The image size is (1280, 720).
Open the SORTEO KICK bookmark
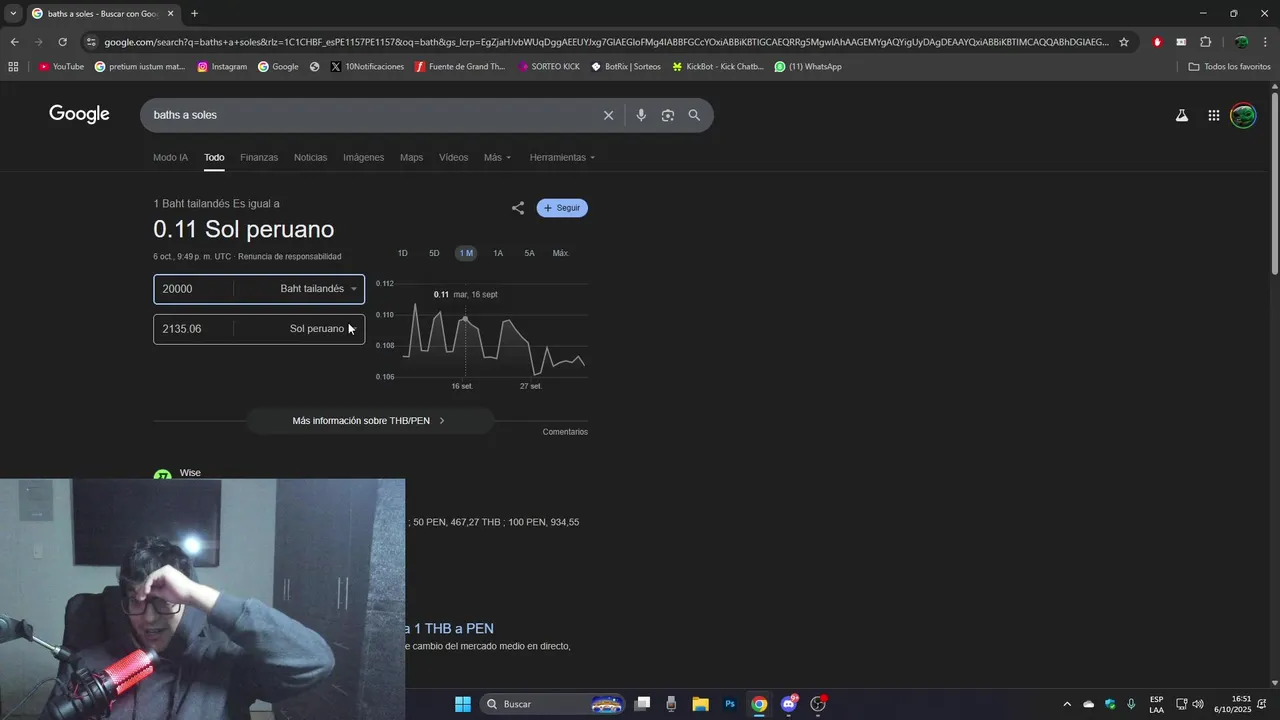(x=549, y=67)
